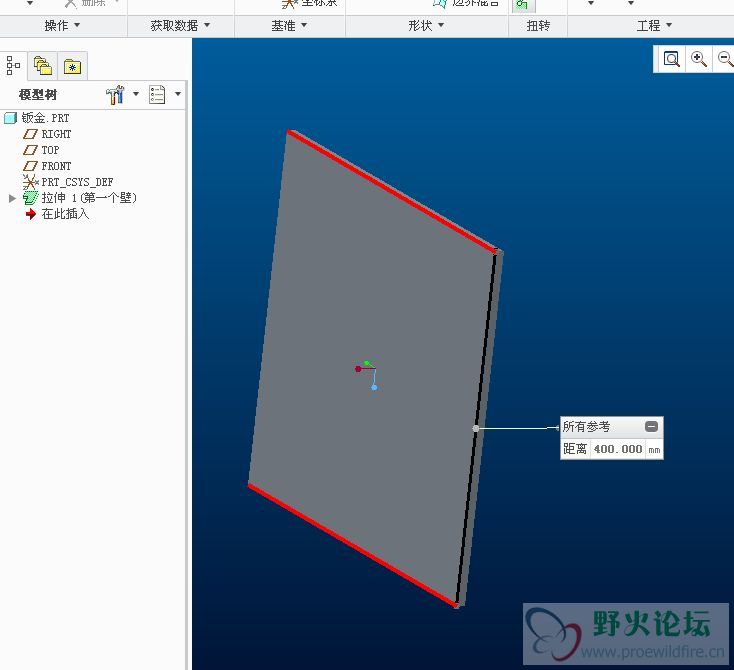Click the part cube icon beside 钣金.PRT
The width and height of the screenshot is (734, 670).
[10, 118]
